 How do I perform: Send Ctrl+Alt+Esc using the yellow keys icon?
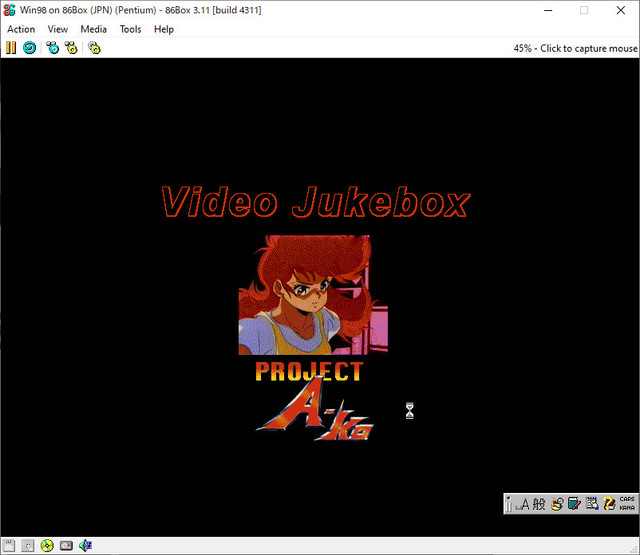point(71,48)
